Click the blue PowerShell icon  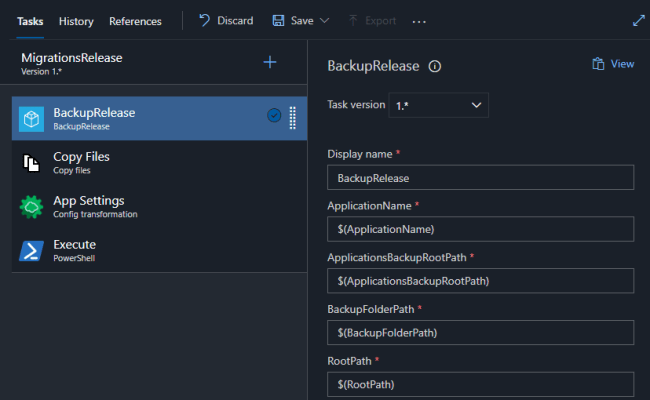click(32, 251)
